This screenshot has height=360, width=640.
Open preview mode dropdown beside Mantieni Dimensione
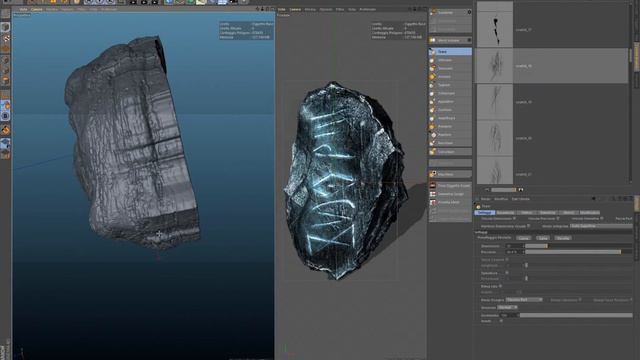(601, 226)
